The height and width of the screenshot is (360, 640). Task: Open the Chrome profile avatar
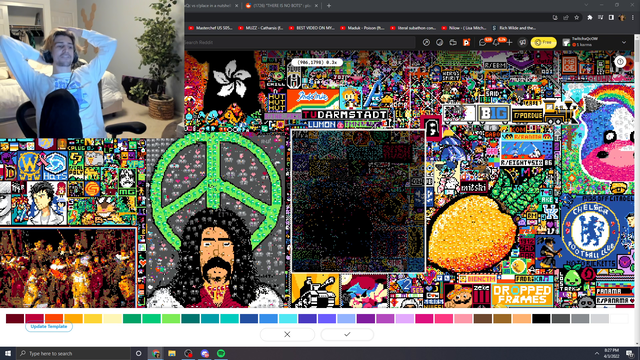click(622, 18)
